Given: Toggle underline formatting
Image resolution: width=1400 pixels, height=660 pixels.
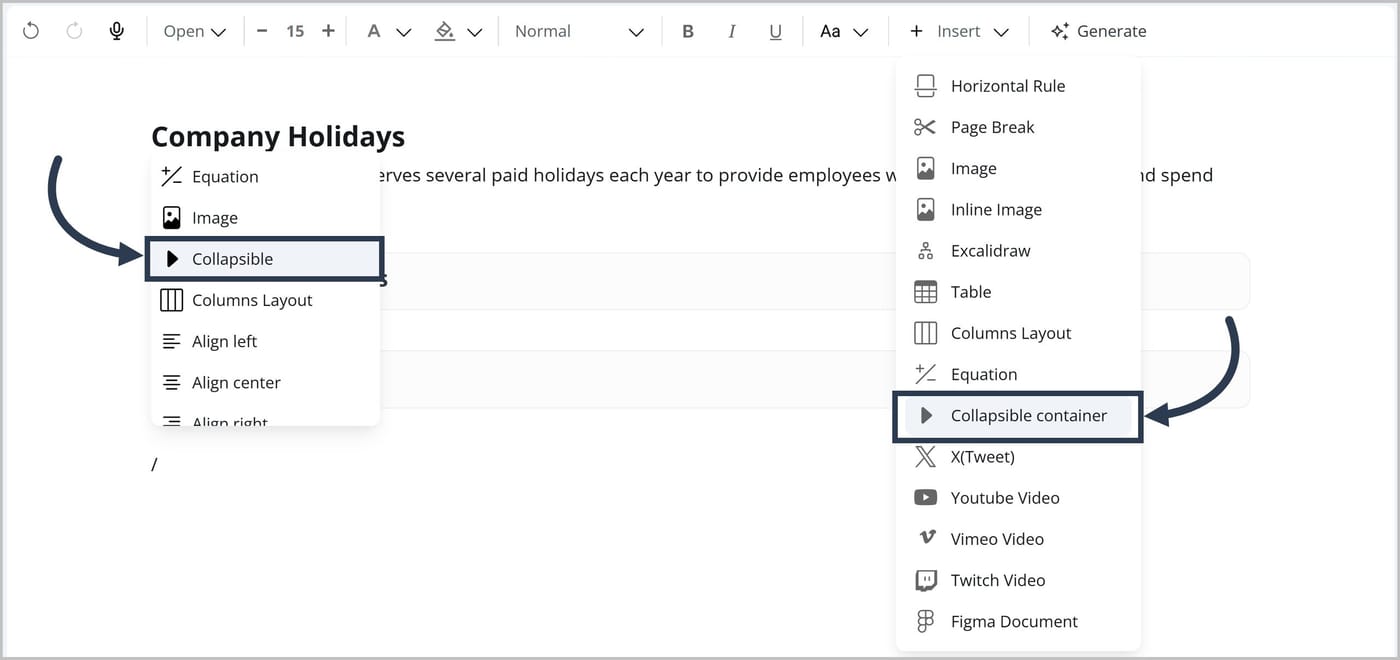Looking at the screenshot, I should 775,31.
